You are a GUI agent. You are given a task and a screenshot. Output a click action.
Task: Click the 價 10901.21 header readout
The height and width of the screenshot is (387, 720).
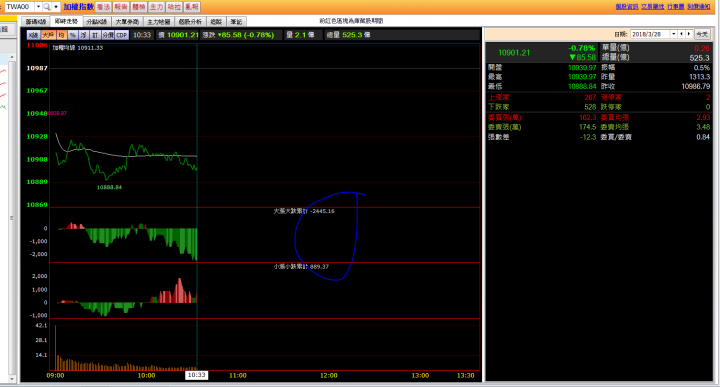[178, 35]
